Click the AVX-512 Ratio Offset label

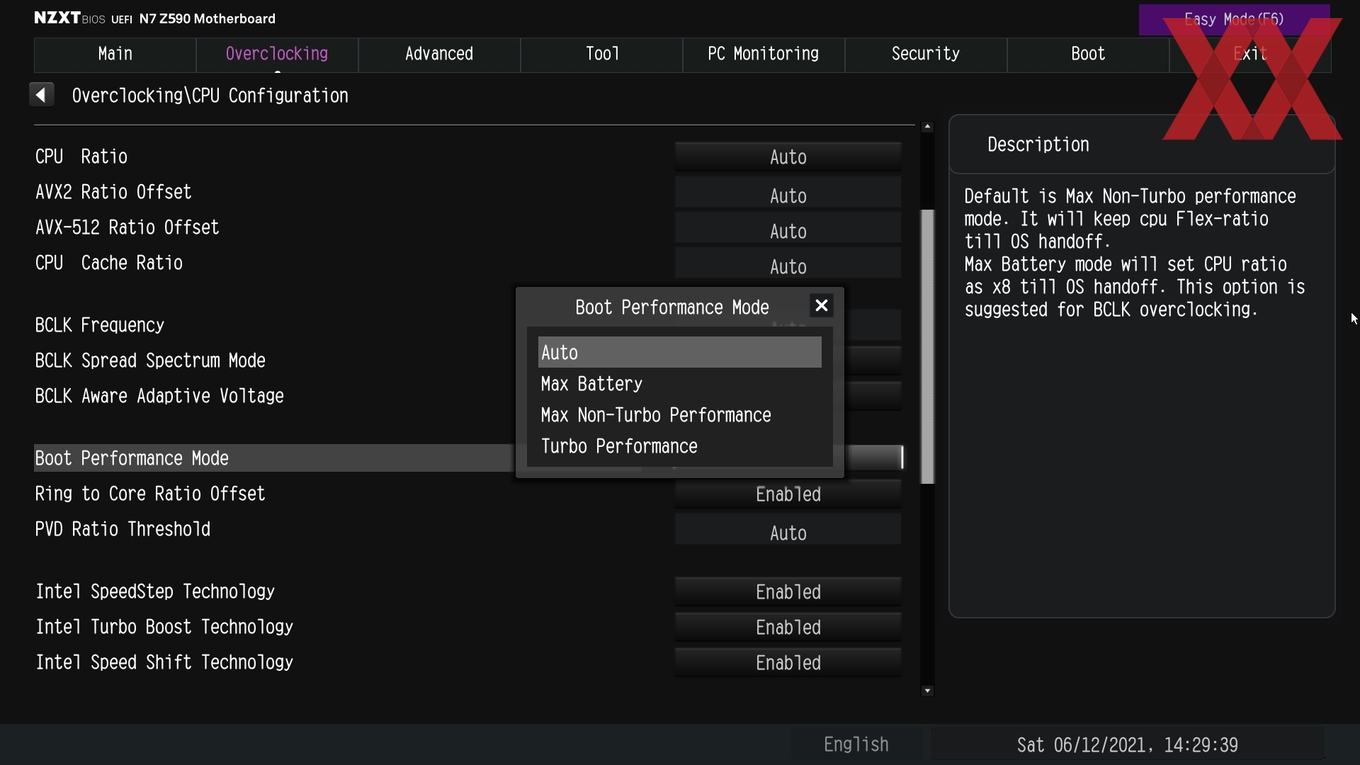[x=127, y=228]
